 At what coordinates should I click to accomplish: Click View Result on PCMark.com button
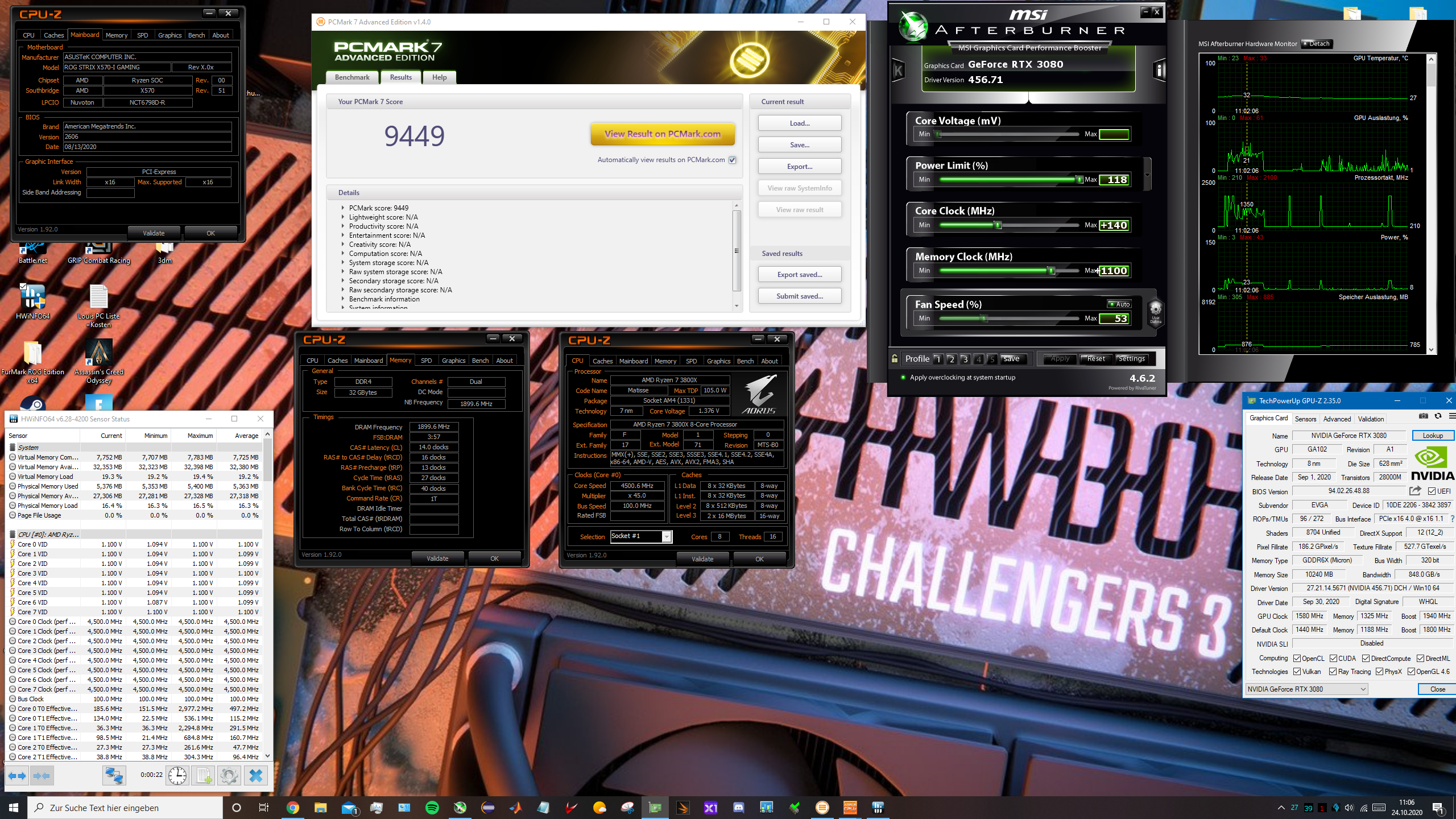click(663, 134)
